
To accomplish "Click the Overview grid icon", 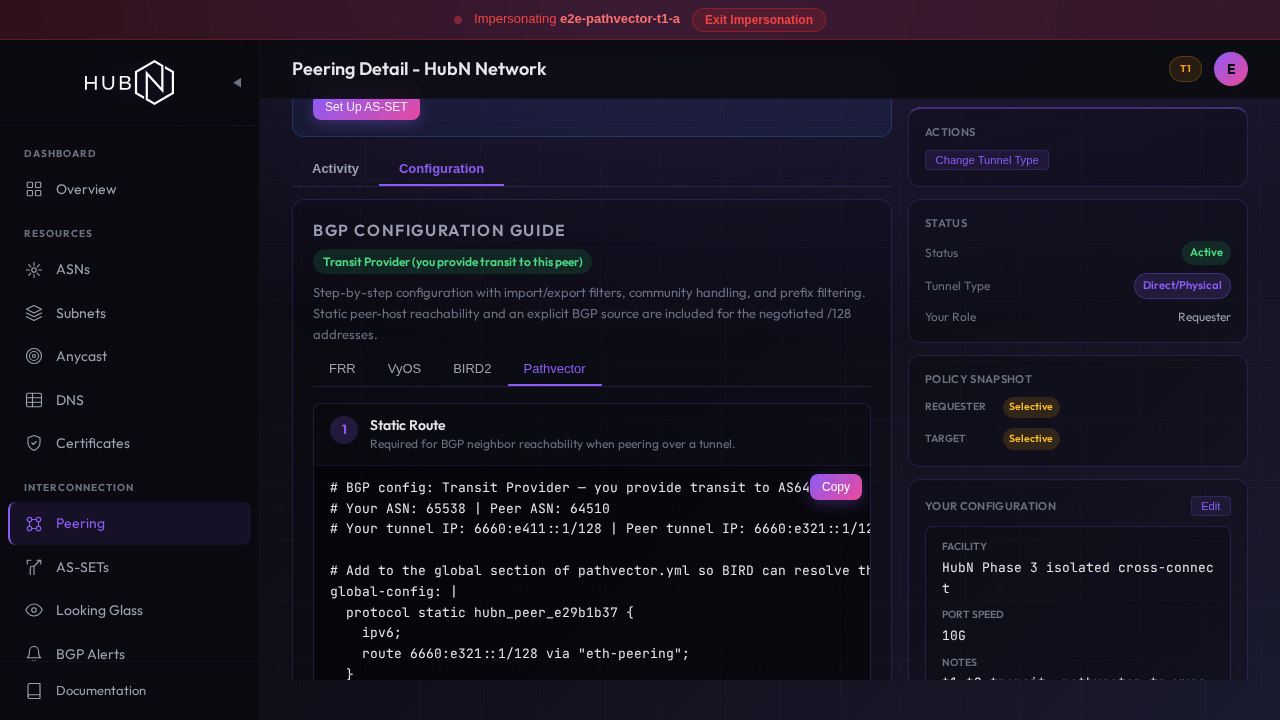I will point(34,189).
